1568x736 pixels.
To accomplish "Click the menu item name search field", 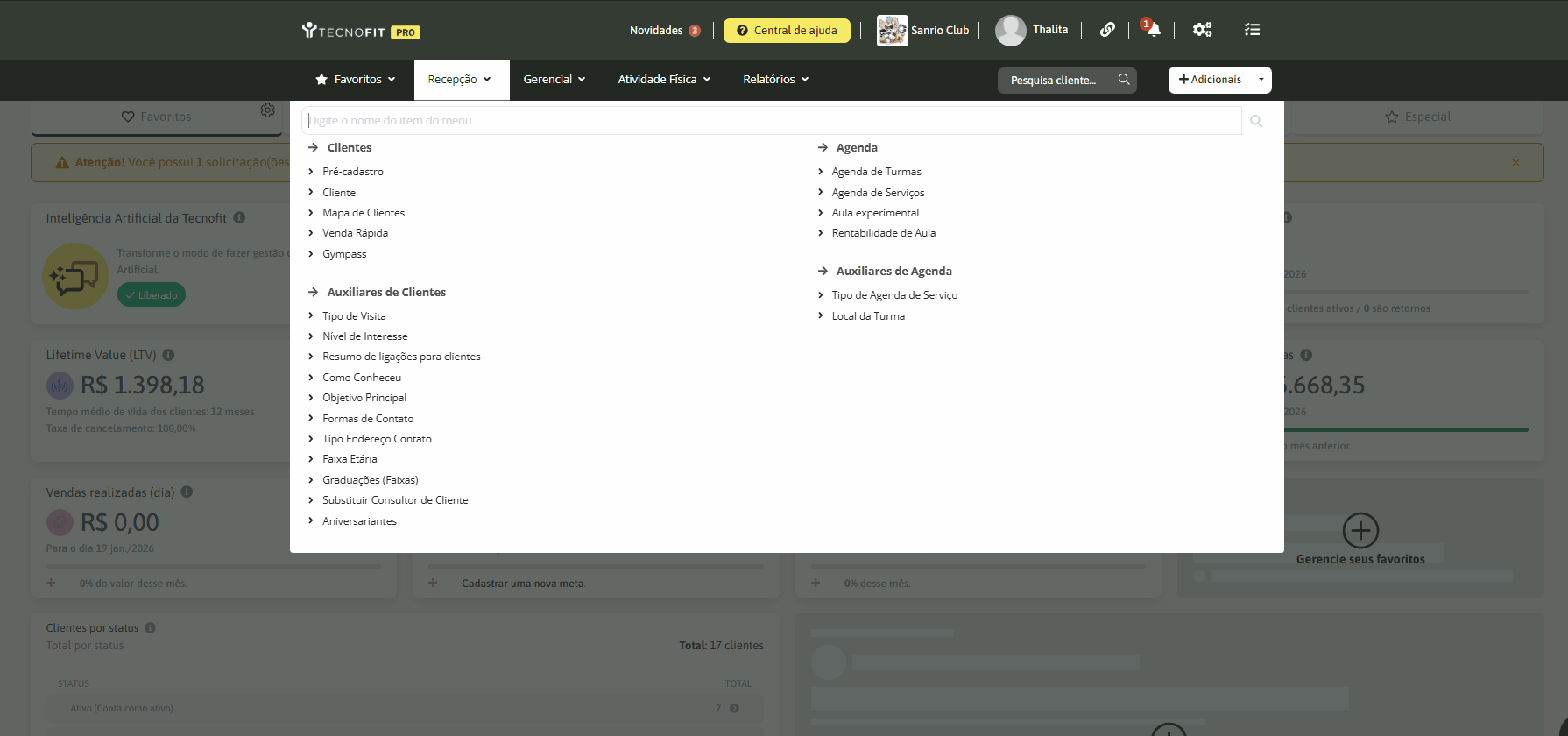I will click(771, 121).
